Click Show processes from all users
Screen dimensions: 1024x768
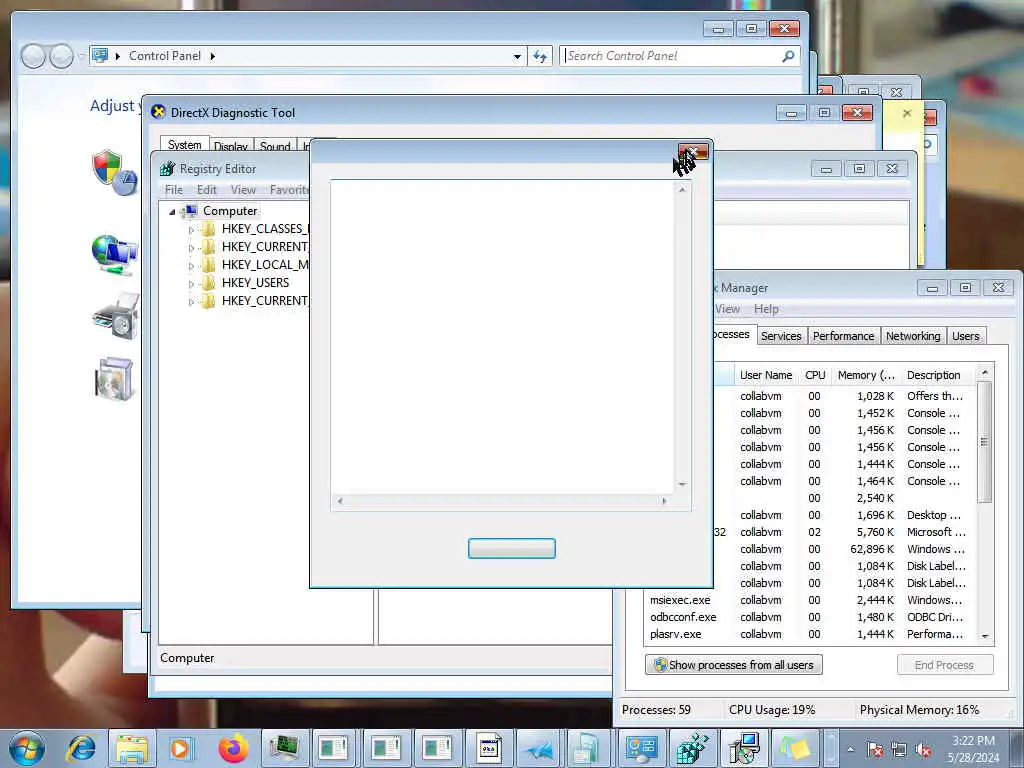coord(733,665)
